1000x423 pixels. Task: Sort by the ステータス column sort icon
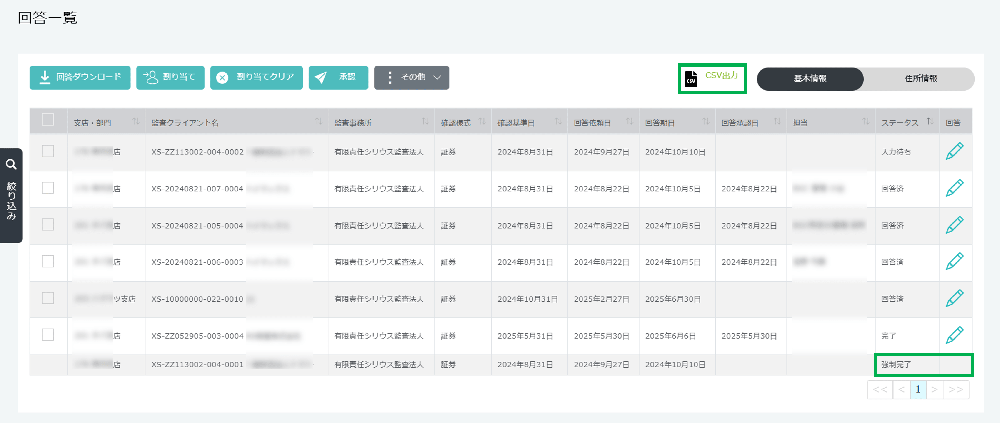[x=930, y=122]
